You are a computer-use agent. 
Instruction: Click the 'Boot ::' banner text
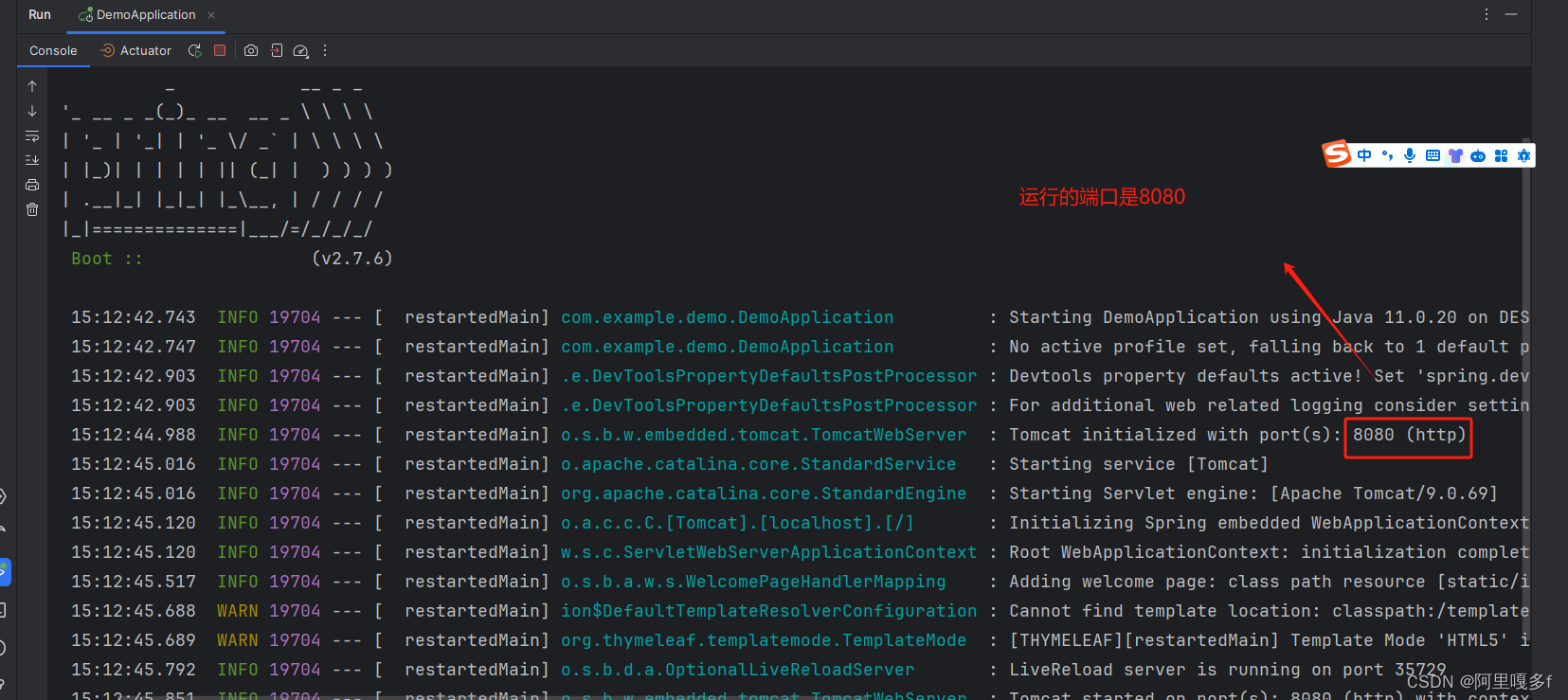pos(106,259)
